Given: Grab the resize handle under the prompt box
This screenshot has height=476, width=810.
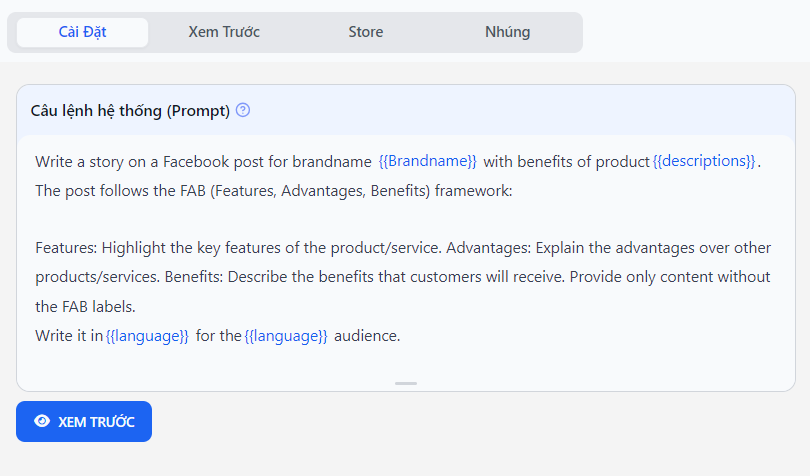Looking at the screenshot, I should tap(406, 383).
